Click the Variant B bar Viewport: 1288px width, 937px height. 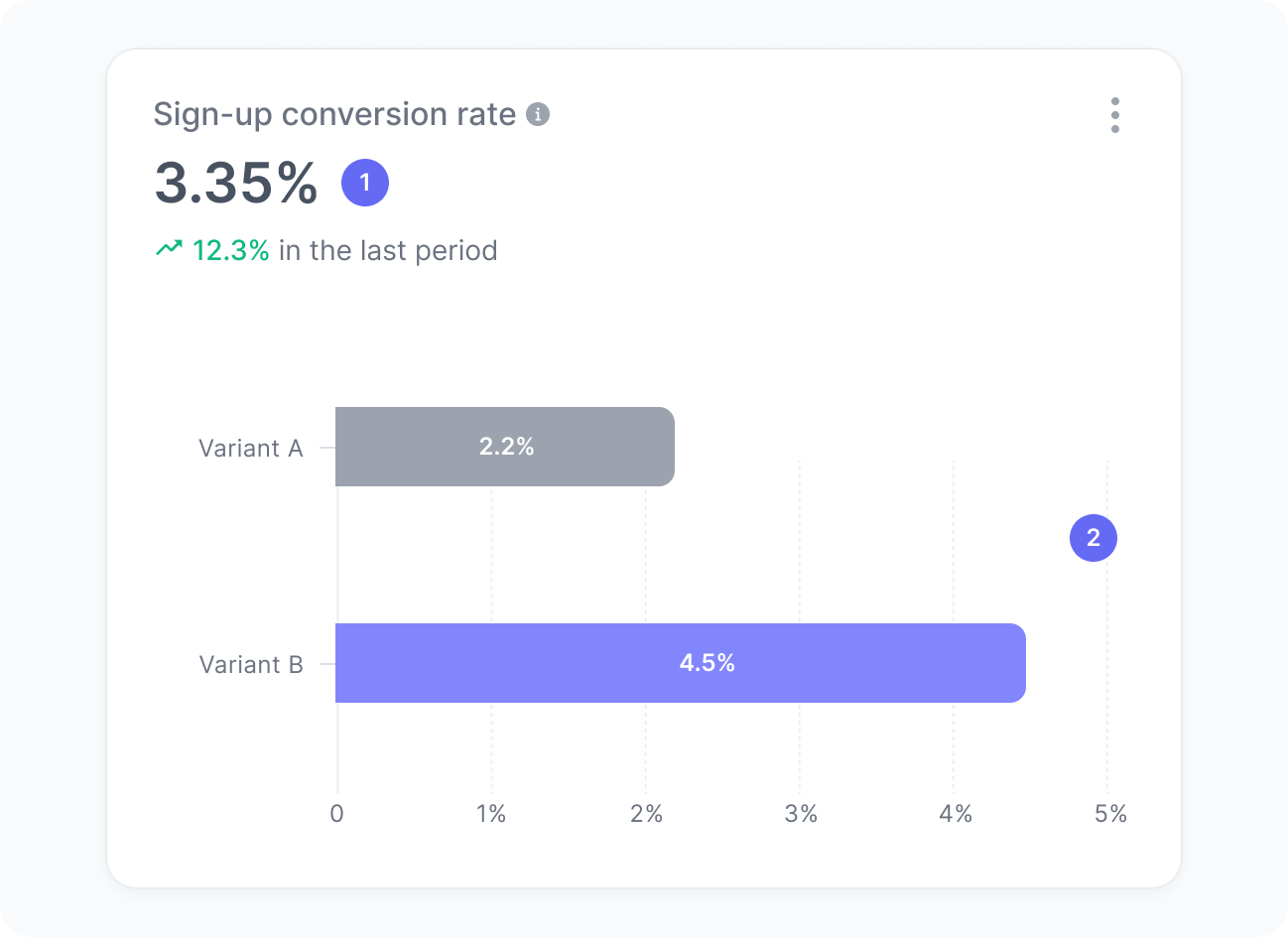681,663
